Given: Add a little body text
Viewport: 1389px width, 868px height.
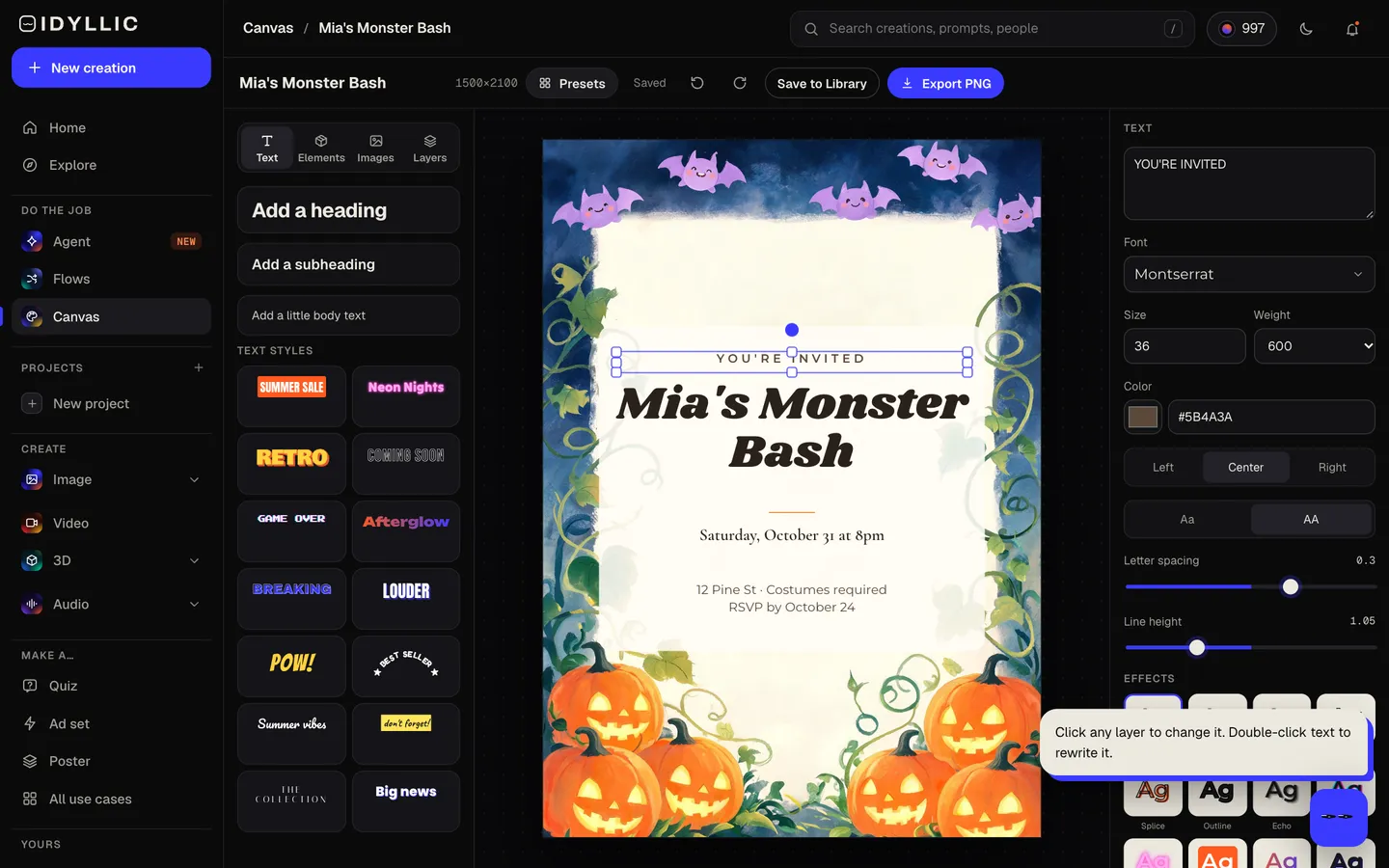Looking at the screenshot, I should (x=348, y=315).
